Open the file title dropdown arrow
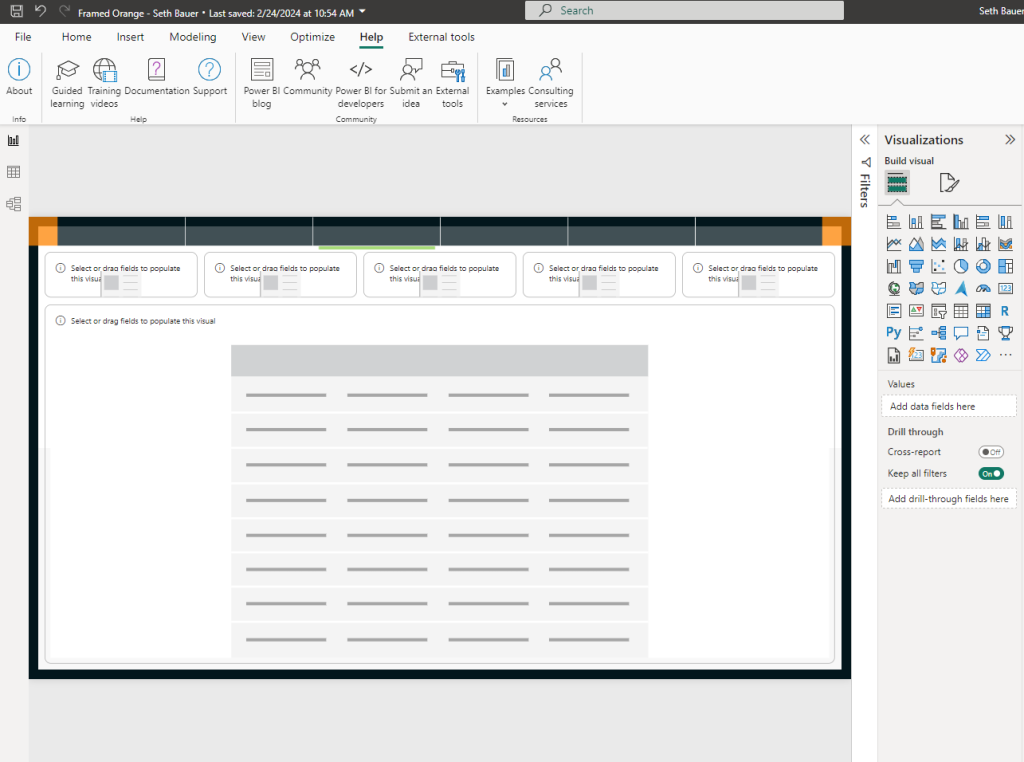Viewport: 1024px width, 762px height. [362, 12]
